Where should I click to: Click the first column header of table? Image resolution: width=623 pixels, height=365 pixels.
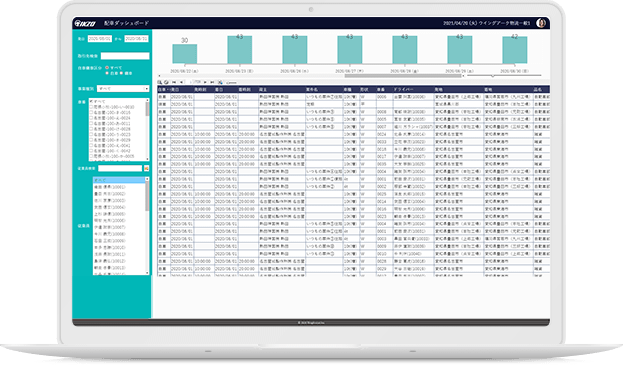pyautogui.click(x=164, y=89)
